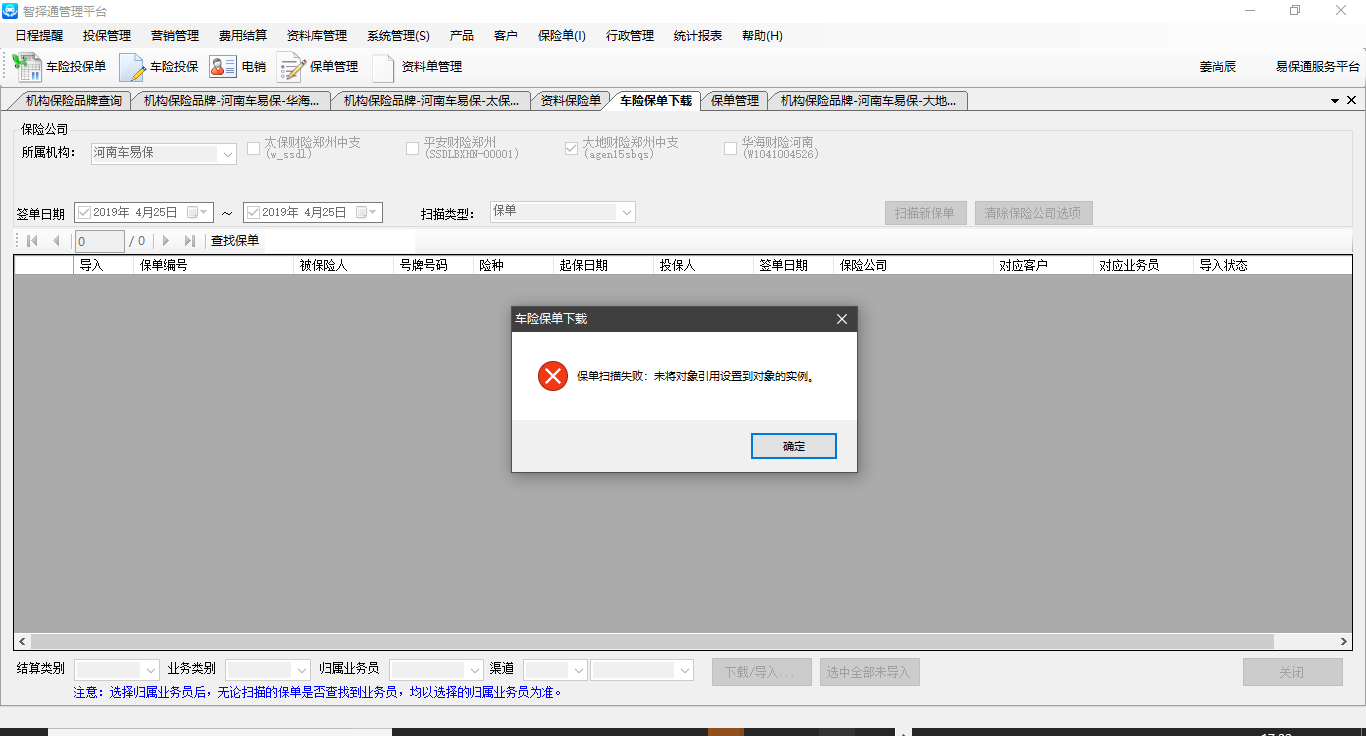Click the user name 姜尚辰
This screenshot has height=736, width=1366.
coord(1218,67)
